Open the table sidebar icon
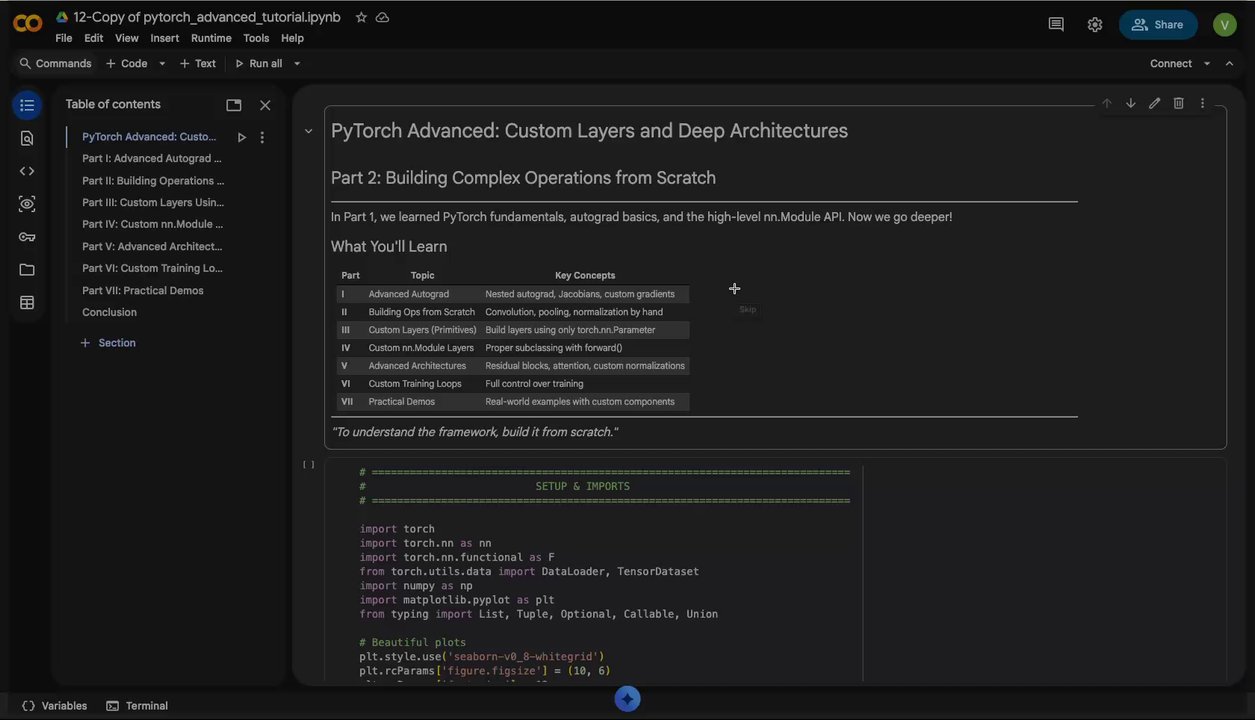The image size is (1255, 720). coord(27,303)
